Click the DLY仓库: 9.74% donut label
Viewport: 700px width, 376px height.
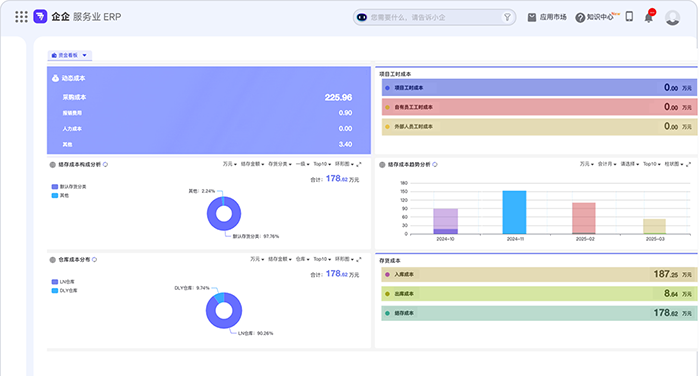[x=192, y=288]
